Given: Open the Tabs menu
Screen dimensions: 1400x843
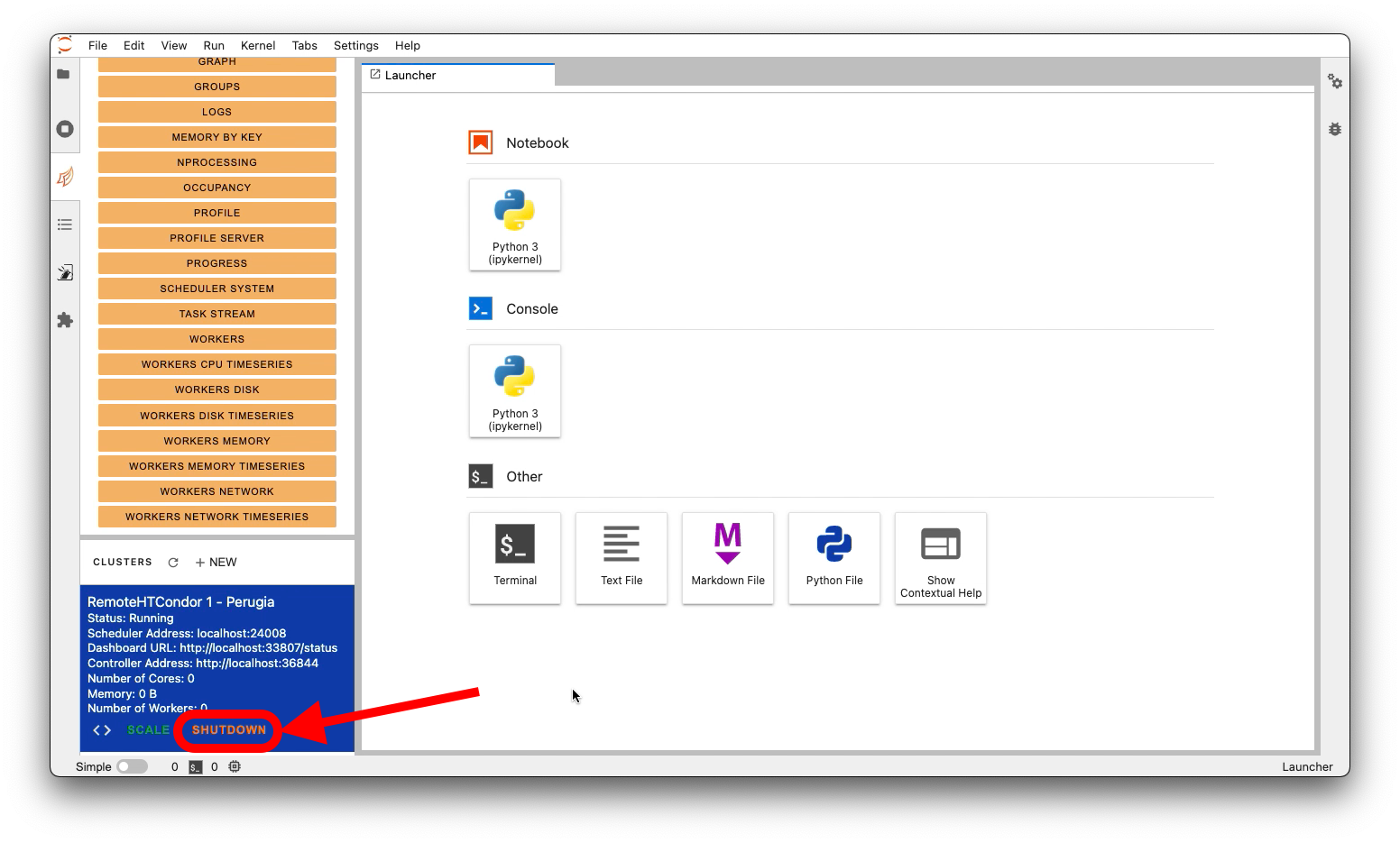Looking at the screenshot, I should coord(305,46).
